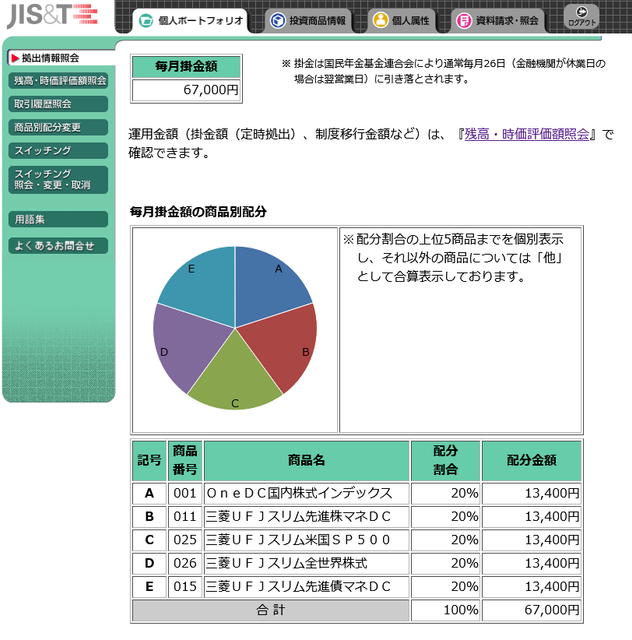Open the 個人ポートフォリオ tab
The width and height of the screenshot is (632, 640).
pos(190,20)
